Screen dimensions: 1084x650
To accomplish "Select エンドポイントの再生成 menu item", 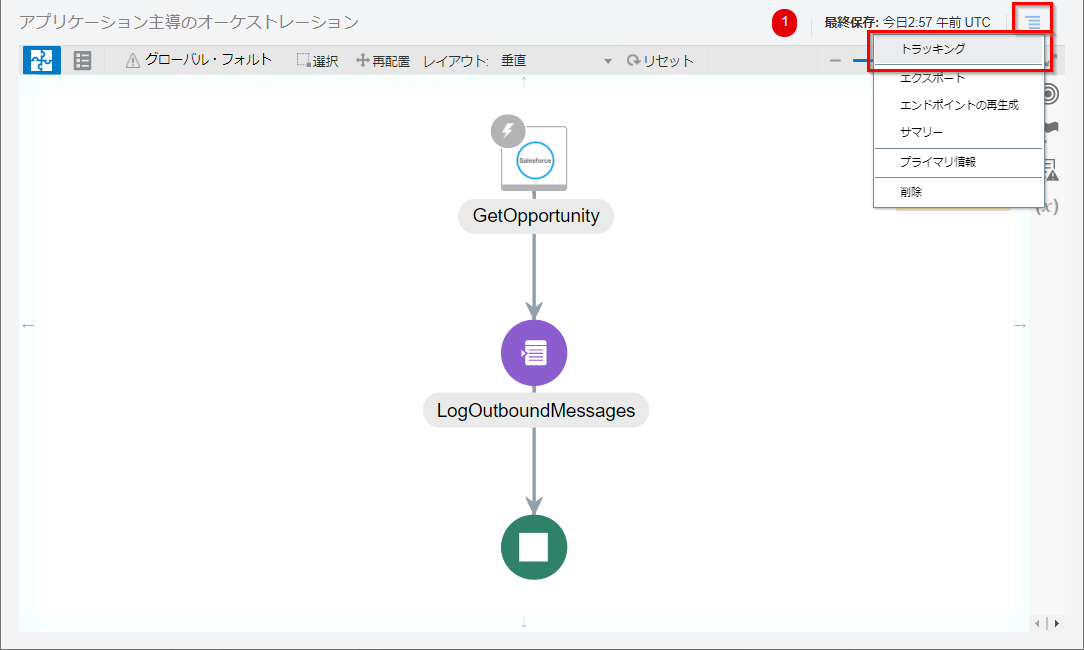I will point(958,105).
